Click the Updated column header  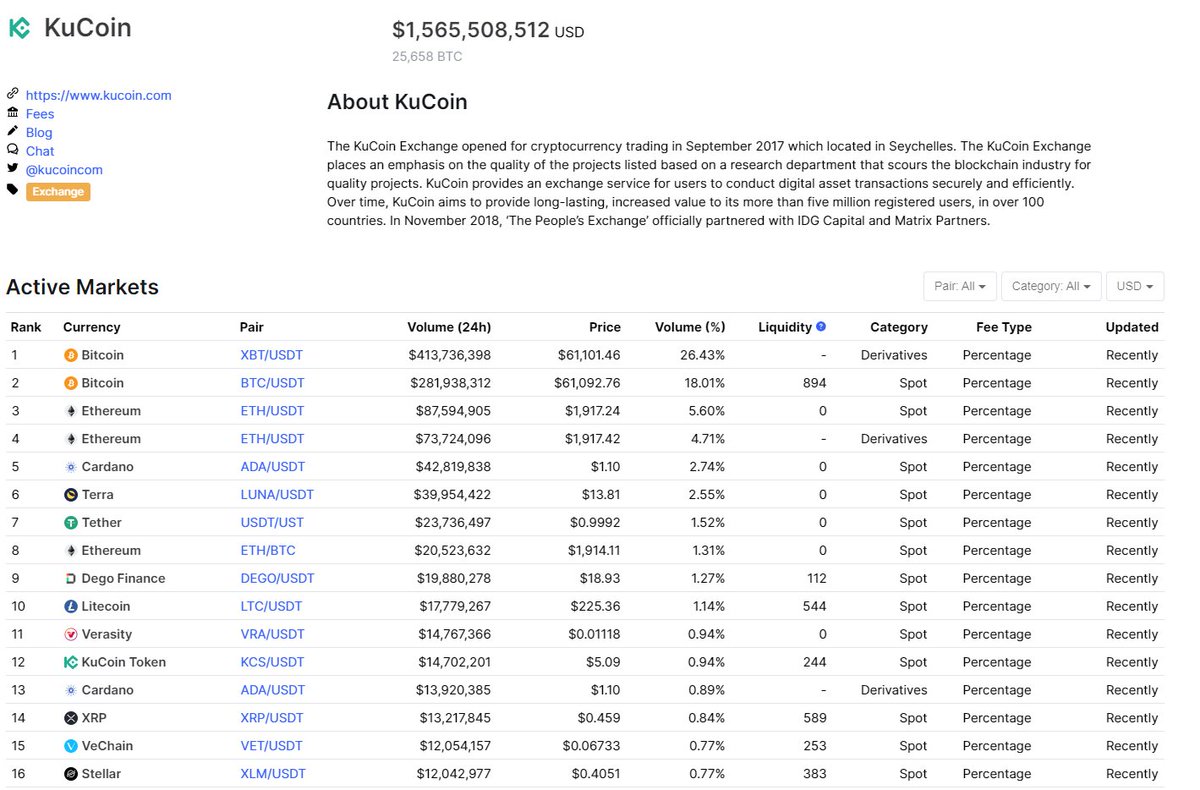tap(1132, 327)
